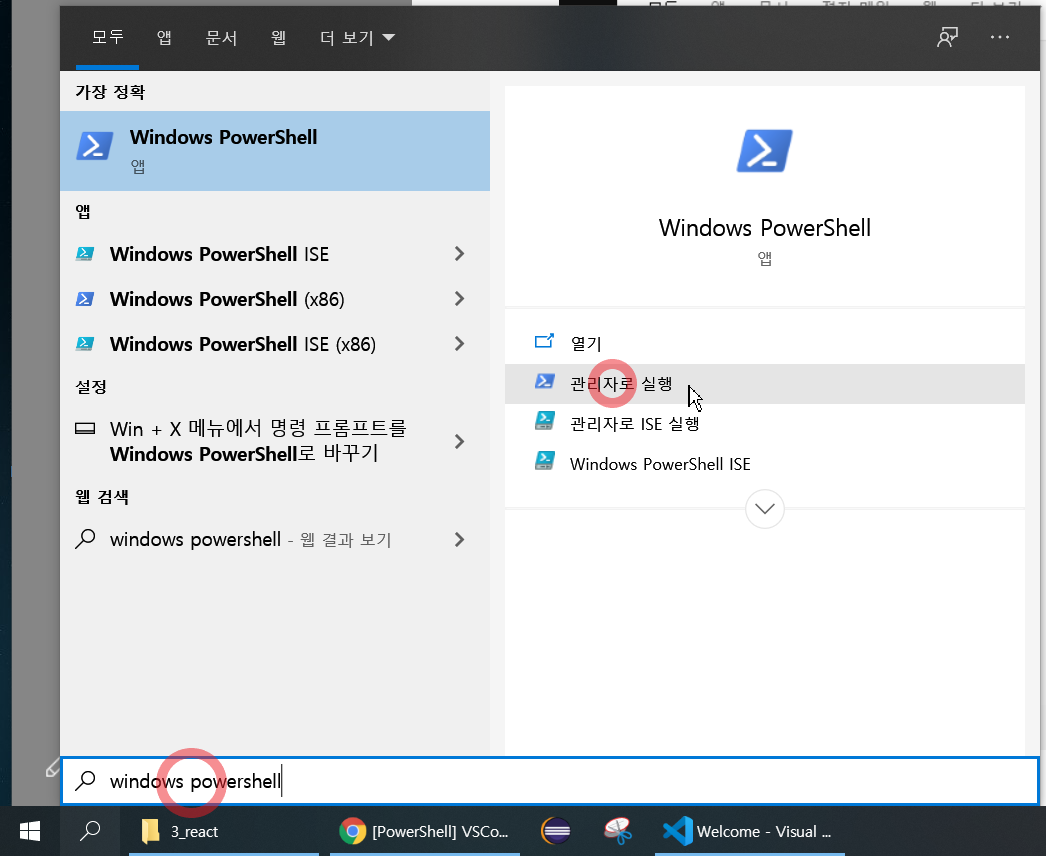Click inside the search text box

[550, 781]
